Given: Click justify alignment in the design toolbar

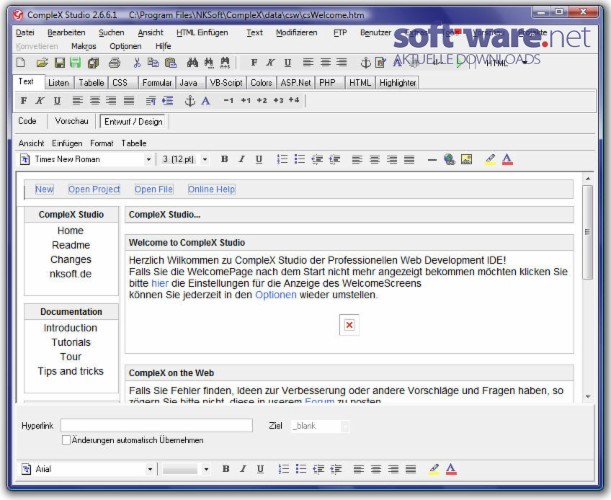Looking at the screenshot, I should (x=409, y=159).
